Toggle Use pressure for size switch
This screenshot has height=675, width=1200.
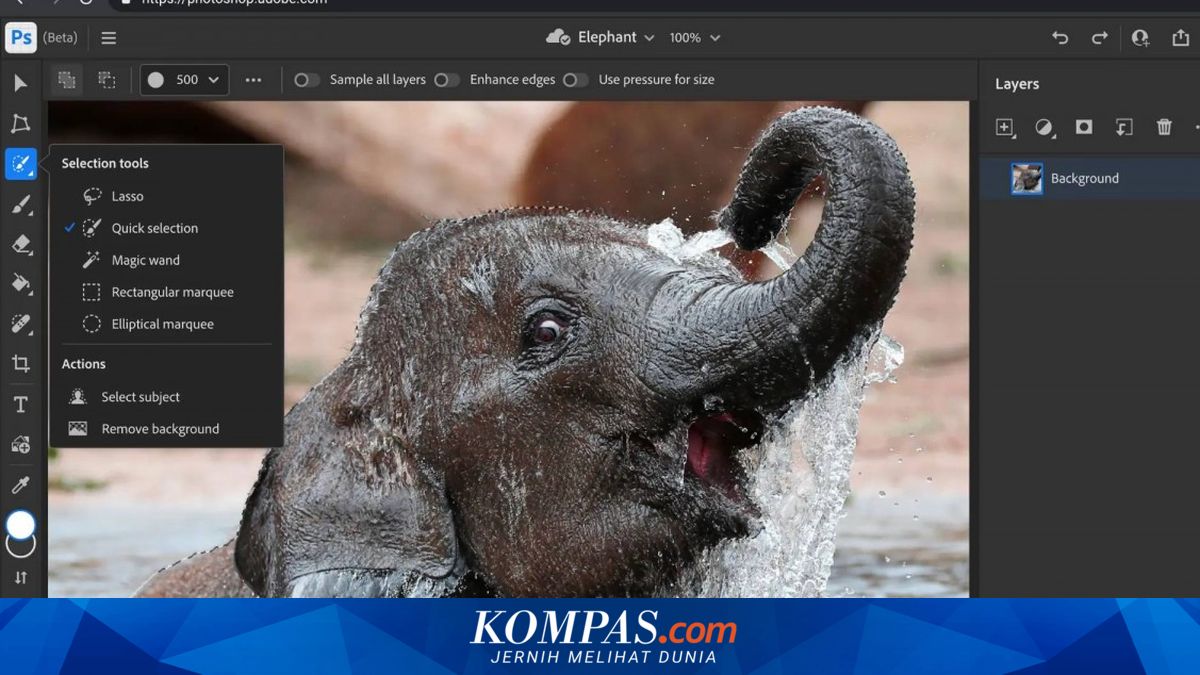(x=575, y=80)
